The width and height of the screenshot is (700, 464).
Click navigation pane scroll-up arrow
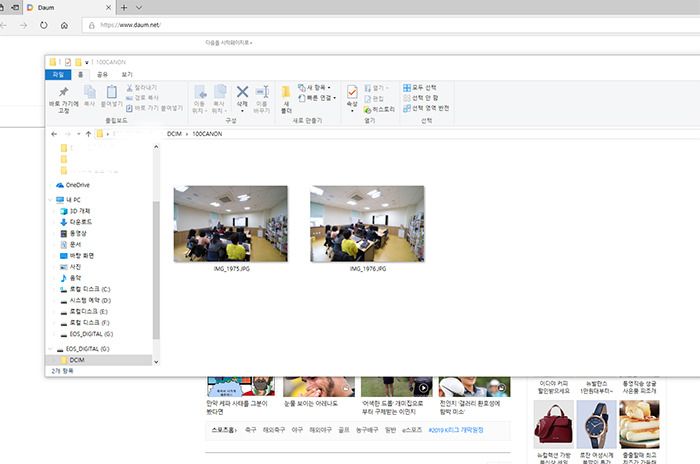(x=156, y=147)
